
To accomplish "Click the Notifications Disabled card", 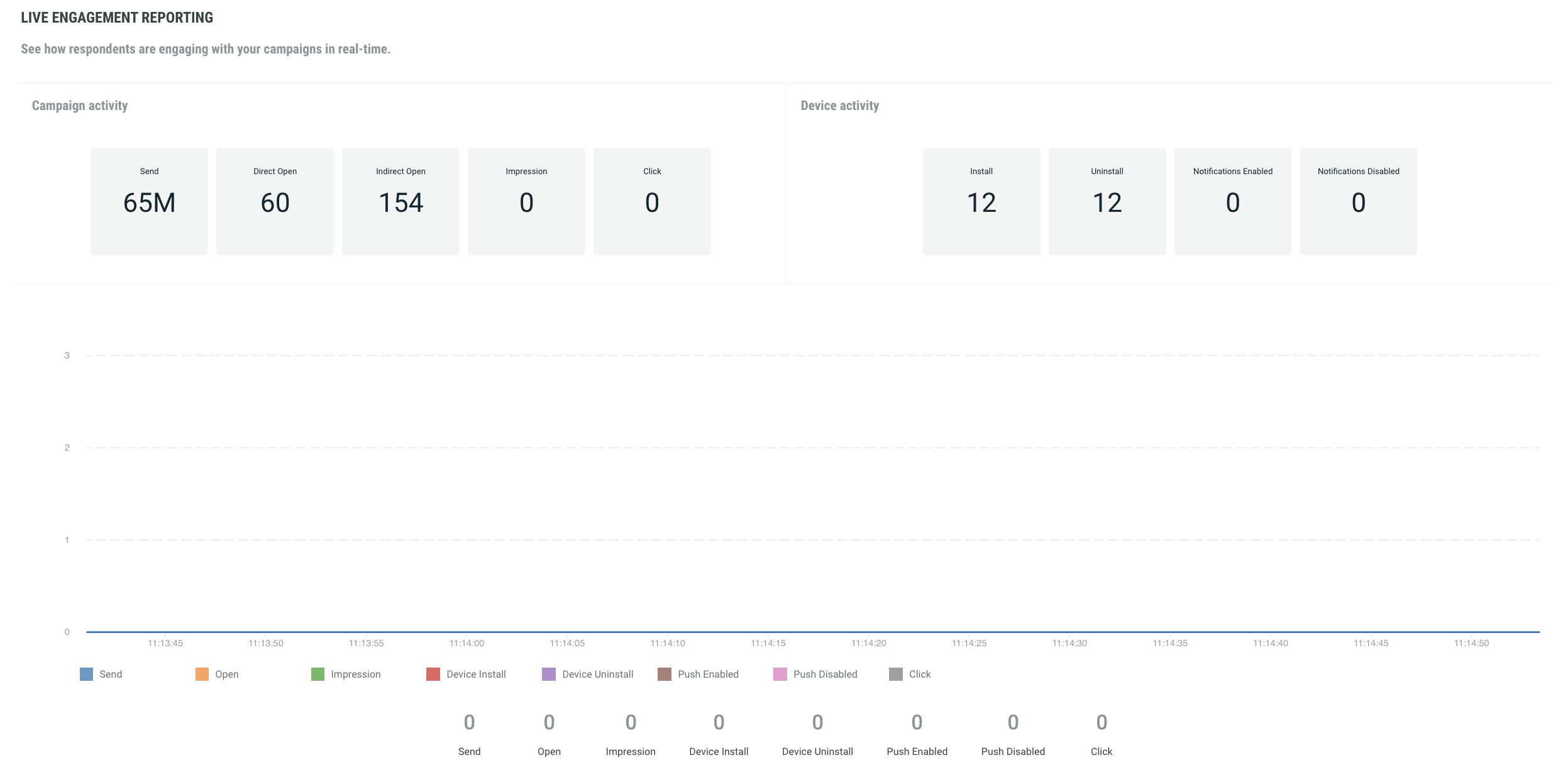I will click(1359, 201).
